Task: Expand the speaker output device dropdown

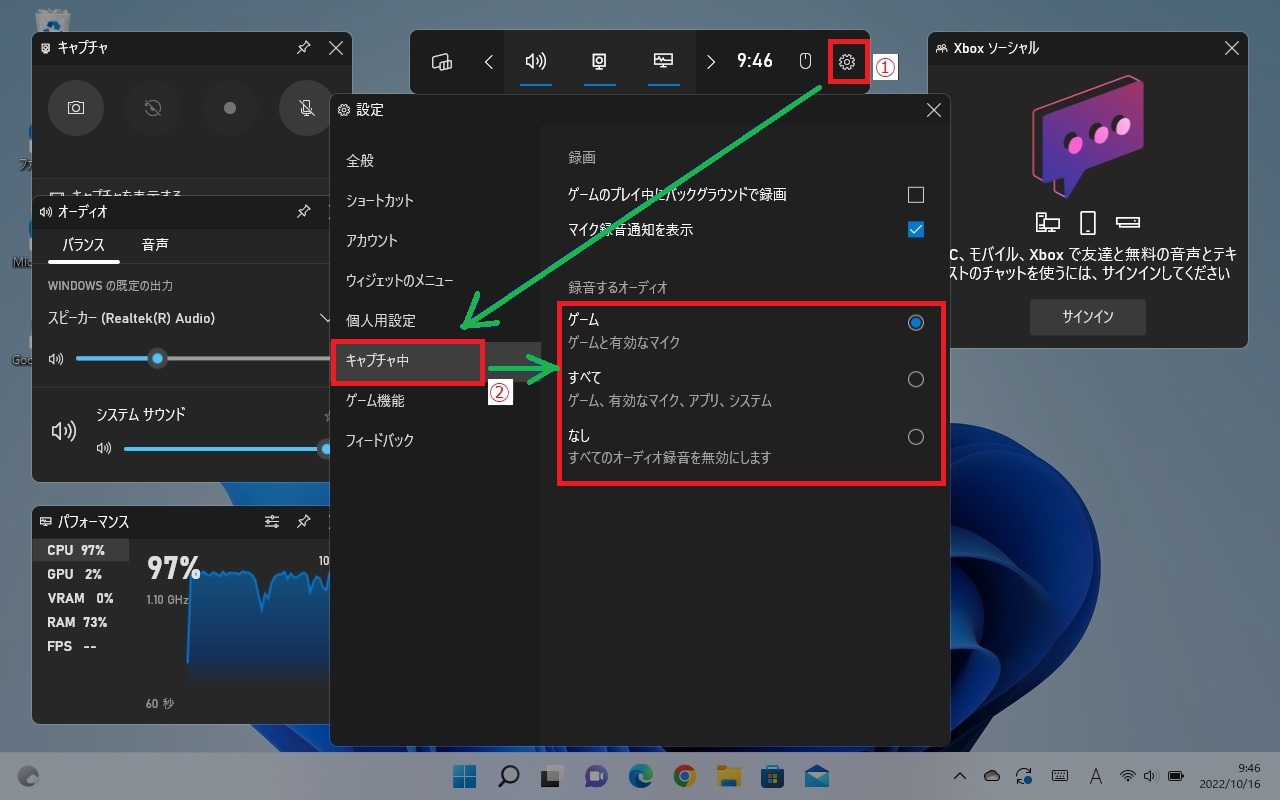Action: click(324, 318)
